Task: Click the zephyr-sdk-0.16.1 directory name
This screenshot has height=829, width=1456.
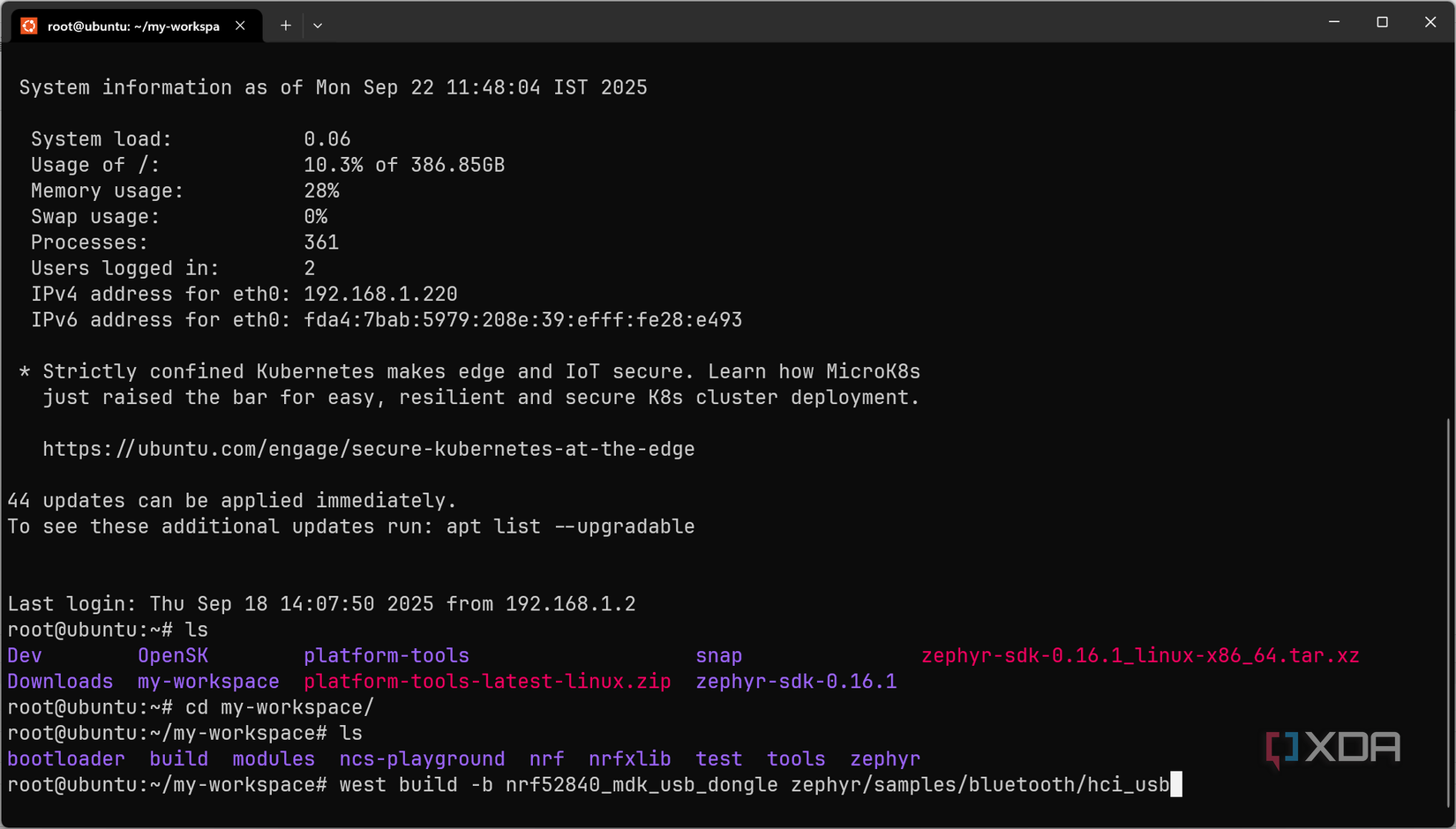Action: 796,682
